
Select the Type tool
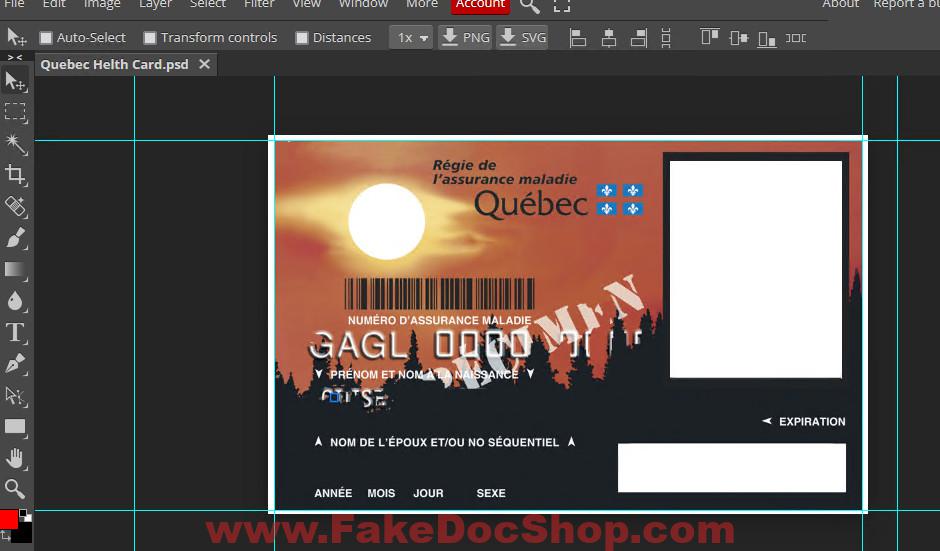pos(15,332)
